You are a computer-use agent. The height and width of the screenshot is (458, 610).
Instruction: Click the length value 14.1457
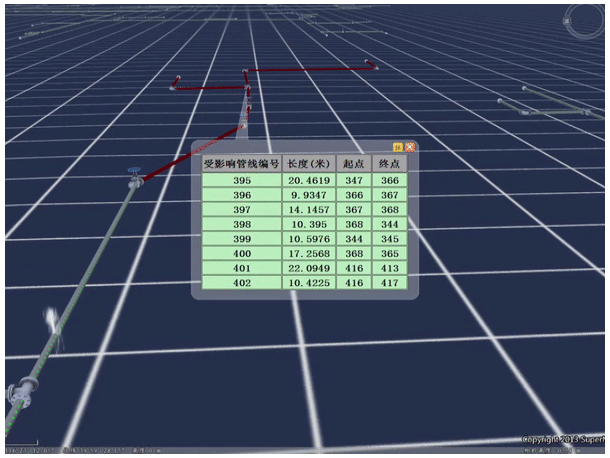[x=309, y=210]
